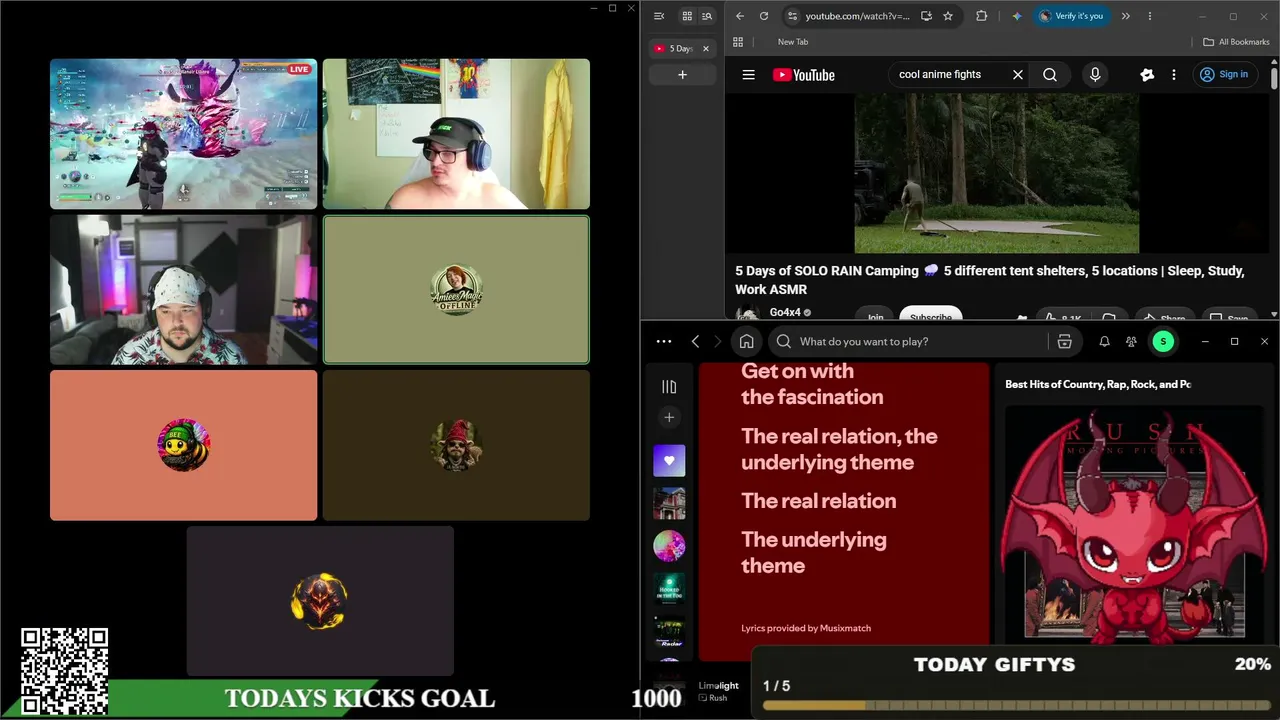Viewport: 1280px width, 720px height.
Task: Open Best Hits of Country, Rap, Rock title
Action: tap(1098, 384)
